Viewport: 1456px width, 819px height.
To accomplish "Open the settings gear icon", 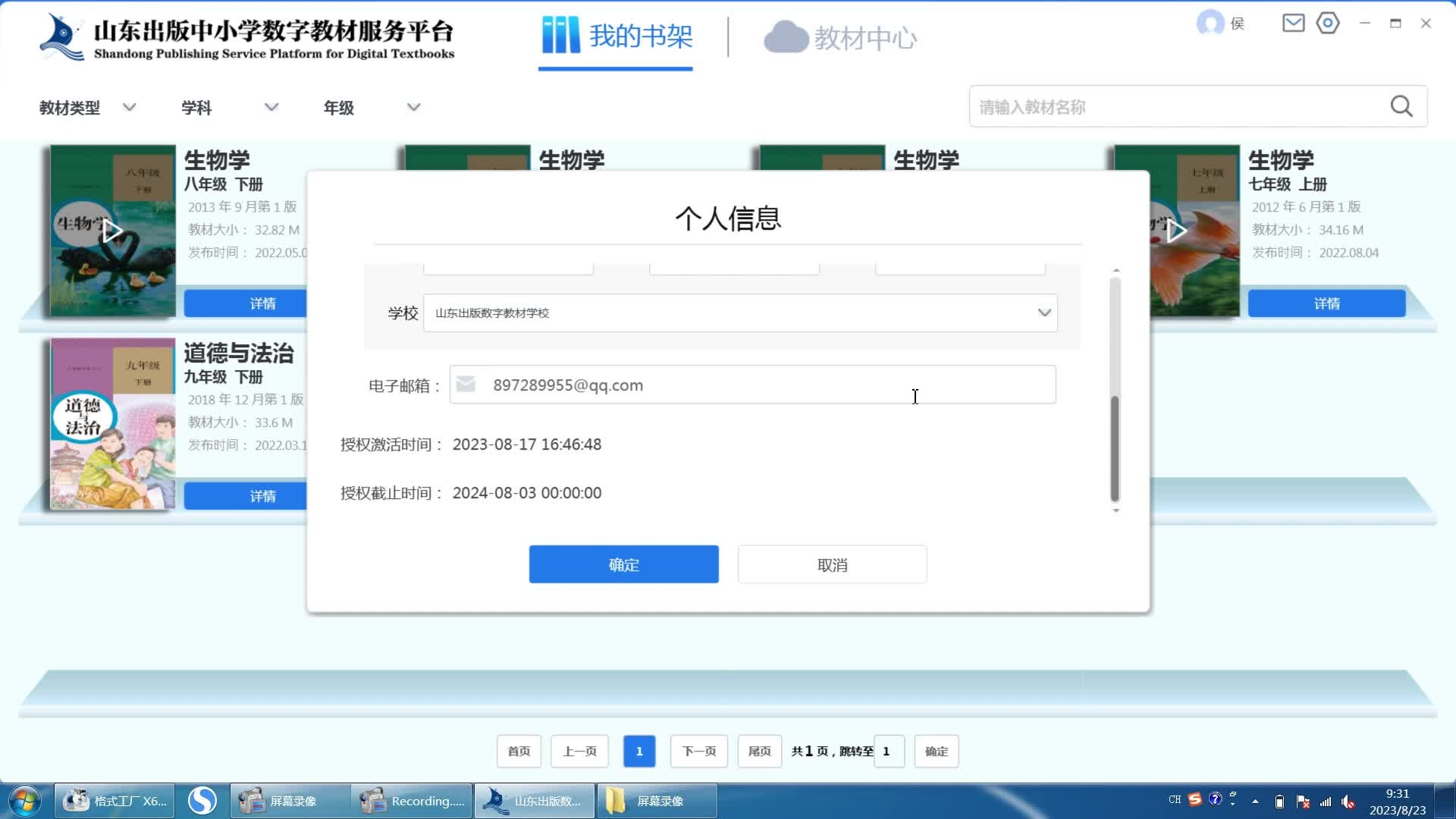I will click(x=1328, y=24).
